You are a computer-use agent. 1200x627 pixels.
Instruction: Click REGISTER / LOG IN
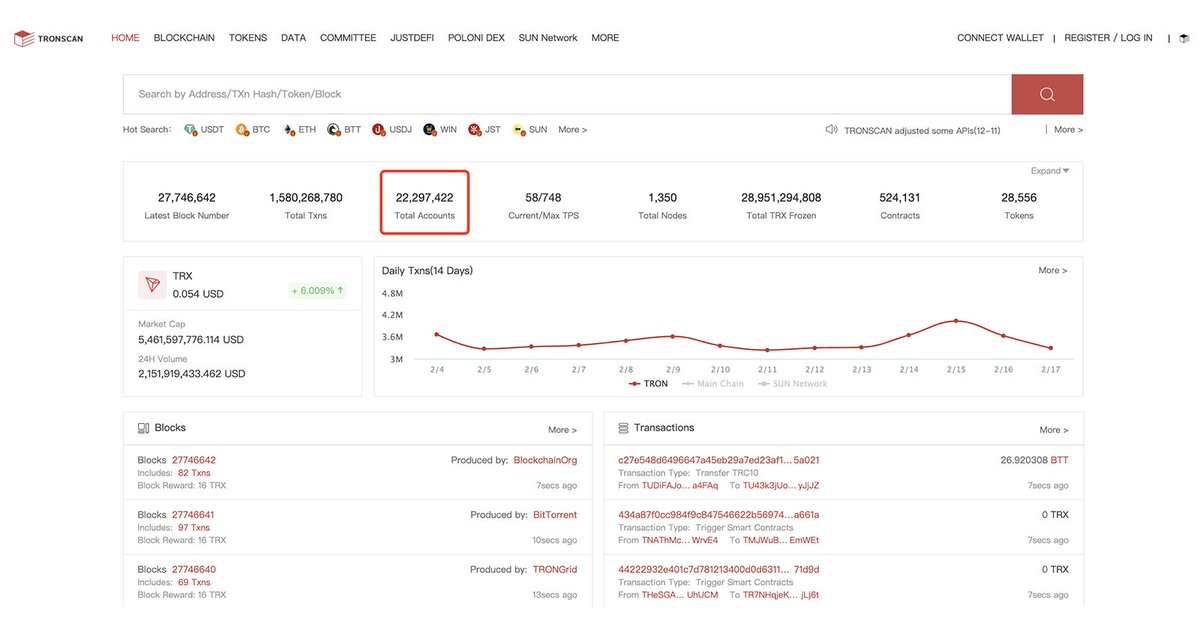pyautogui.click(x=1108, y=38)
